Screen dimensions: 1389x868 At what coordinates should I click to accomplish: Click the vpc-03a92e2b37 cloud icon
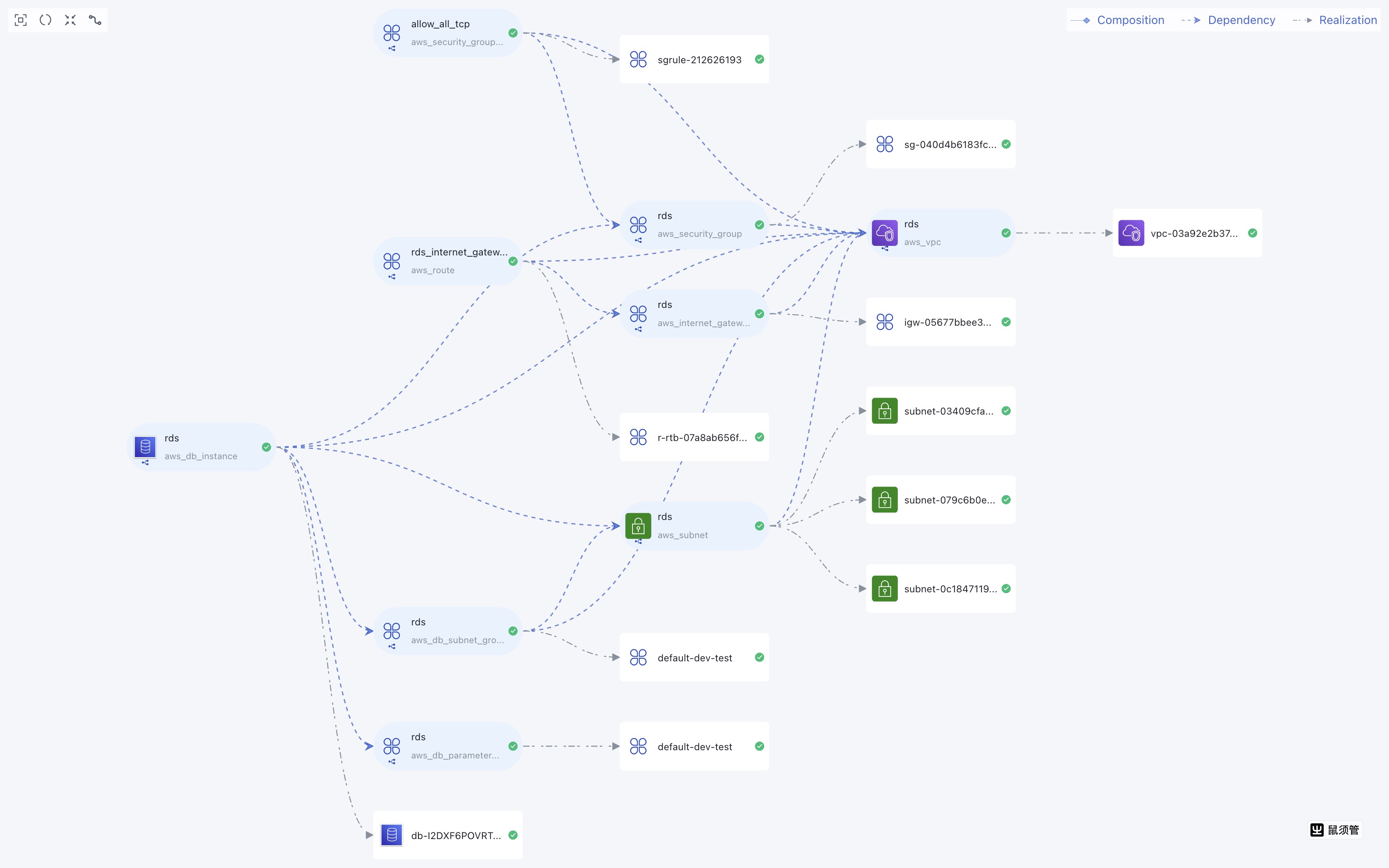(x=1131, y=232)
